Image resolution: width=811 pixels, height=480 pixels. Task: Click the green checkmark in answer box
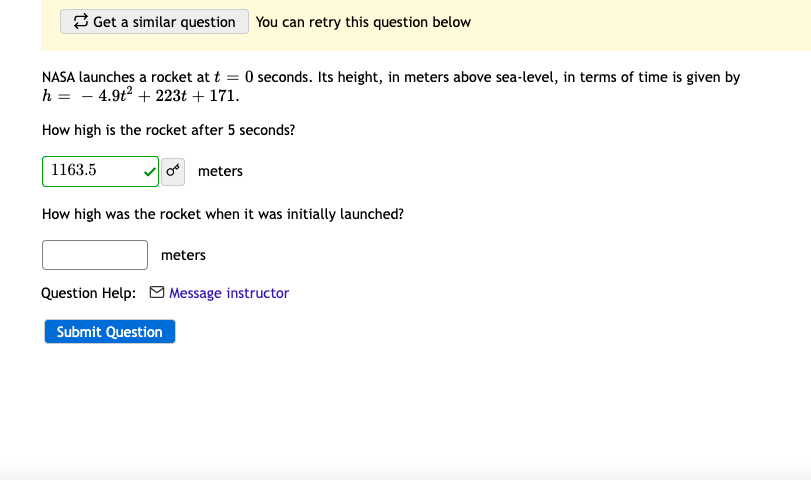pyautogui.click(x=149, y=171)
